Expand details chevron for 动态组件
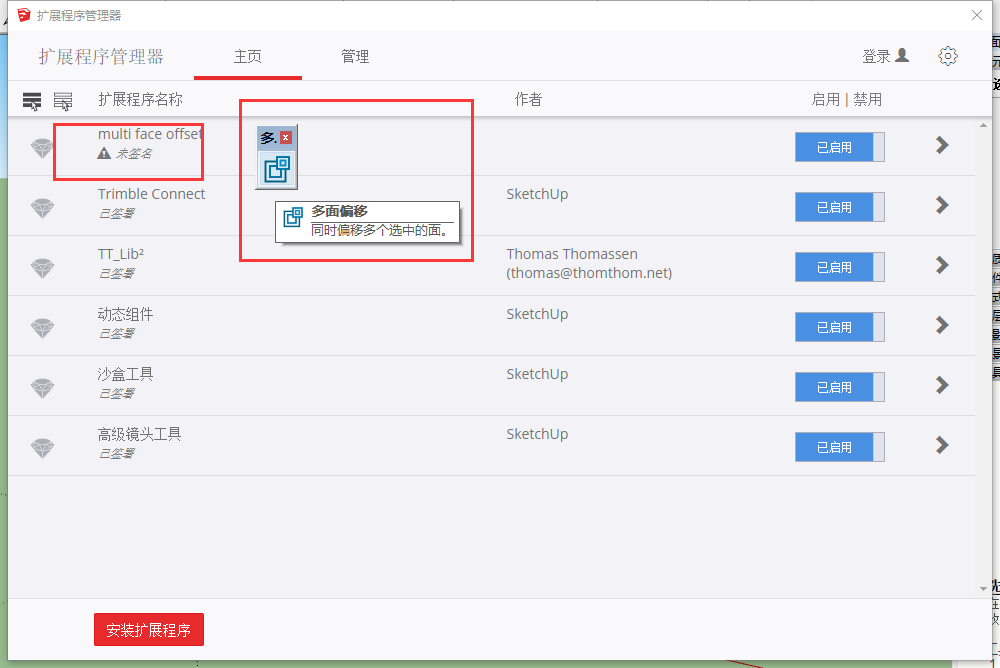The image size is (1000, 668). (x=942, y=325)
